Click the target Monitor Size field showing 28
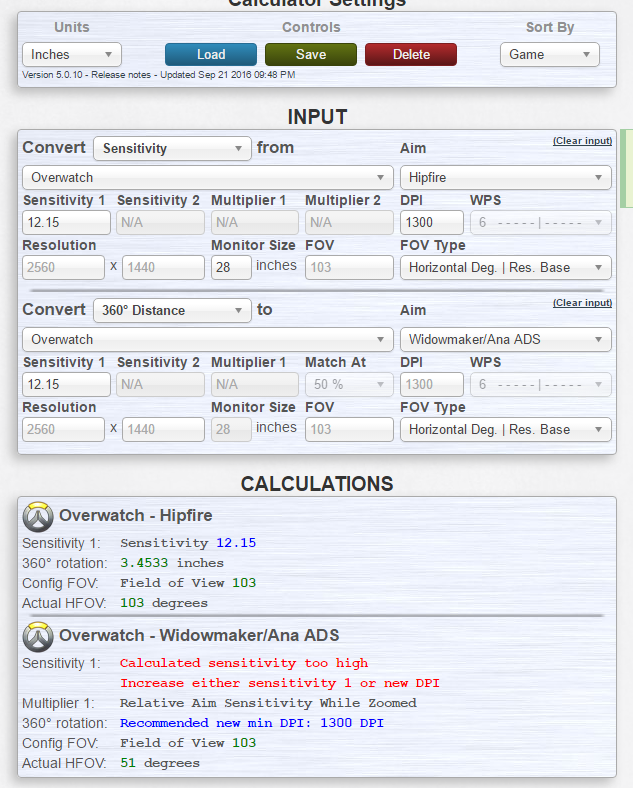The image size is (633, 788). [x=231, y=429]
